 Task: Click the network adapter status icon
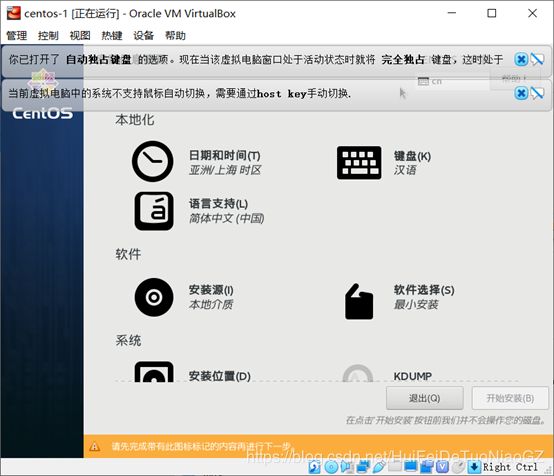(363, 467)
